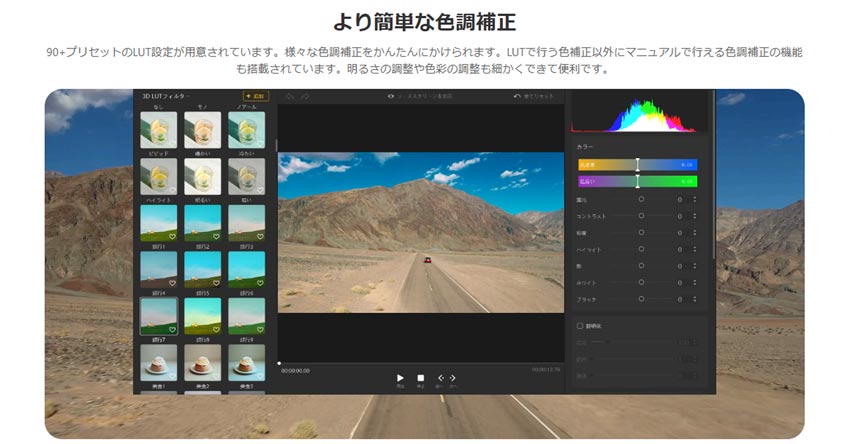The height and width of the screenshot is (444, 850).
Task: Click the ハイライト slider handle
Action: tap(641, 249)
